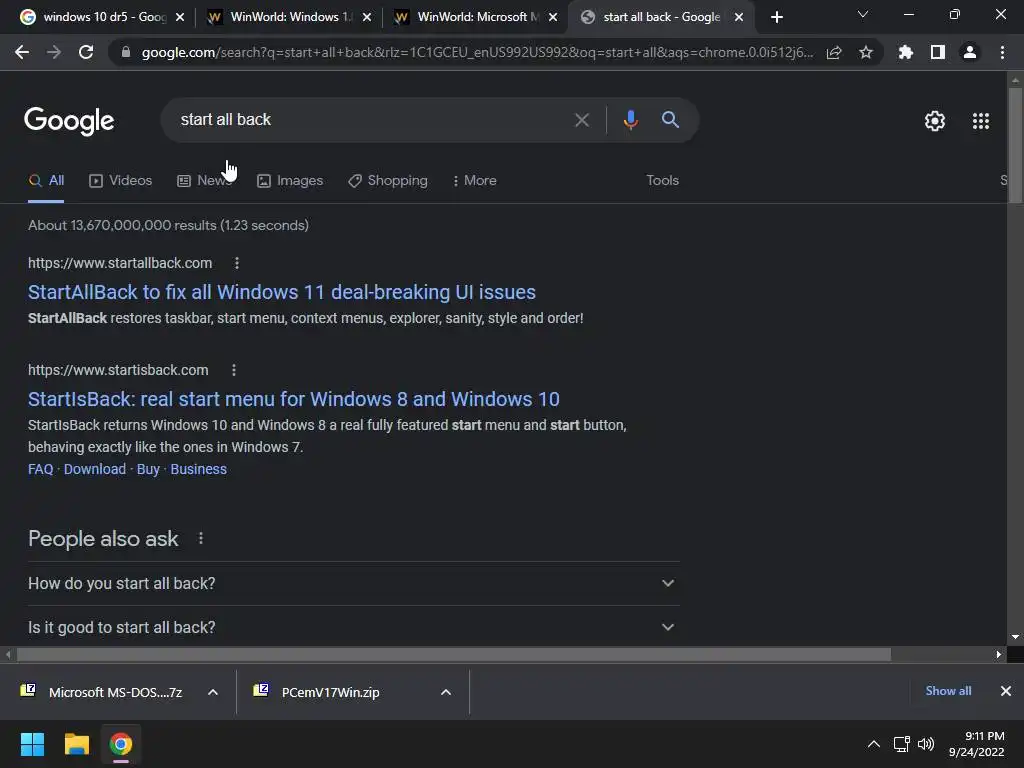
Task: Show all downloads
Action: pos(948,691)
